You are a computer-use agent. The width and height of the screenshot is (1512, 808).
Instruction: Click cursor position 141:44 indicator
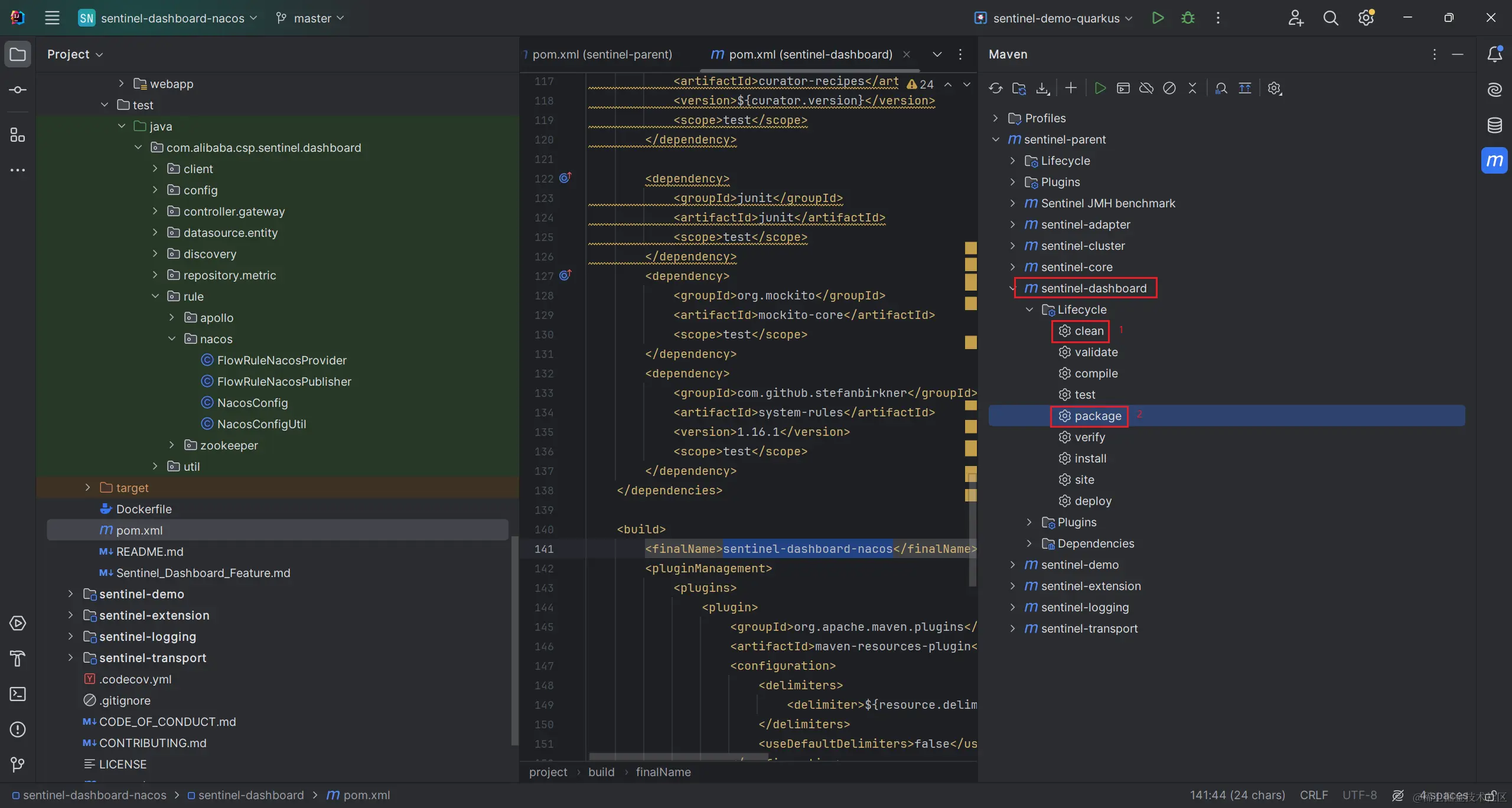[1237, 795]
